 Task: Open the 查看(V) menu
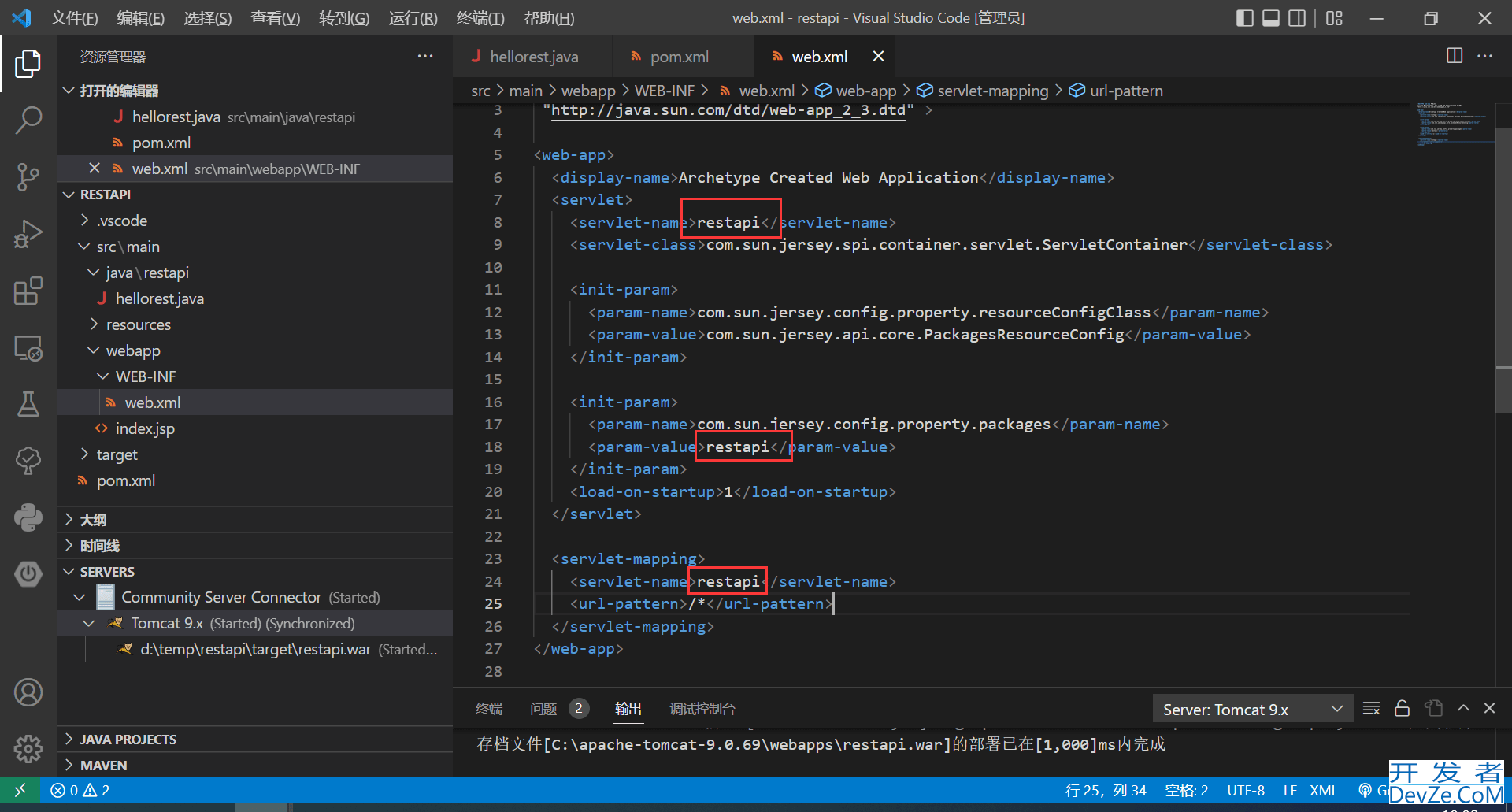coord(275,18)
